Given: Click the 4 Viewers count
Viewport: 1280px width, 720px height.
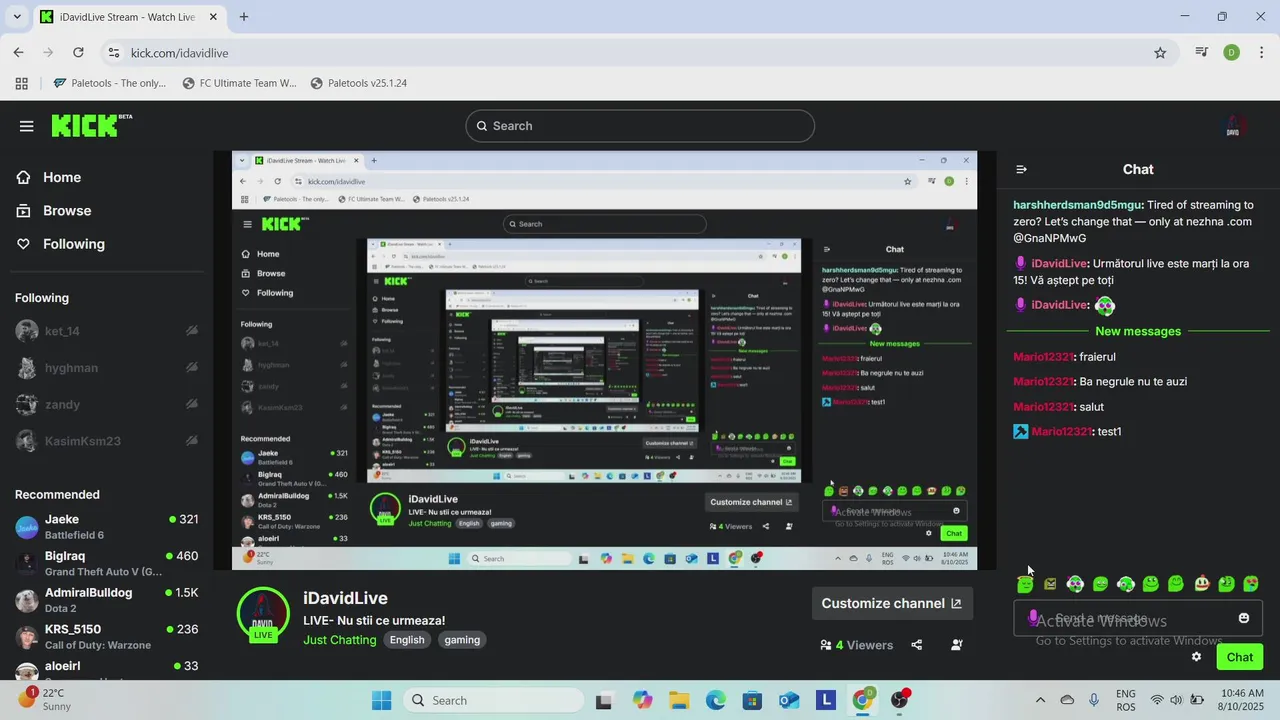Looking at the screenshot, I should (857, 645).
